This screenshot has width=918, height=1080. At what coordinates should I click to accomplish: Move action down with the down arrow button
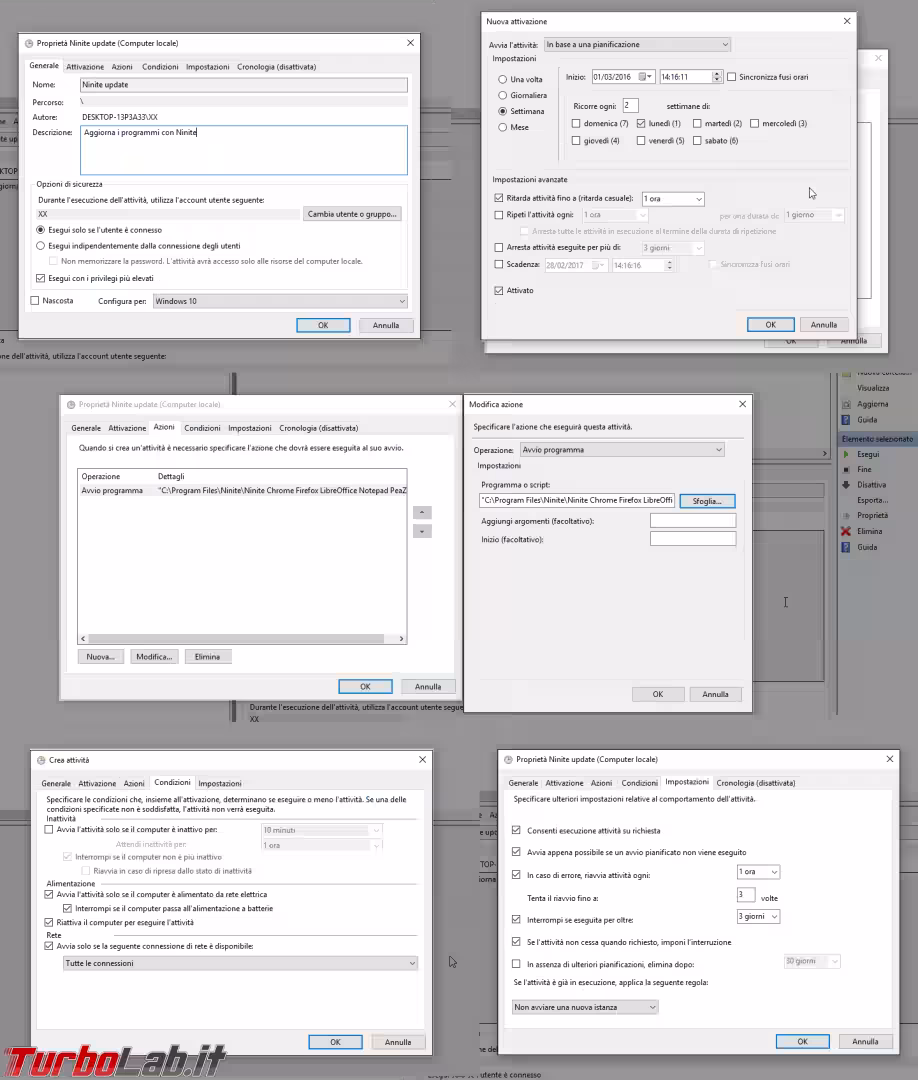pos(422,532)
